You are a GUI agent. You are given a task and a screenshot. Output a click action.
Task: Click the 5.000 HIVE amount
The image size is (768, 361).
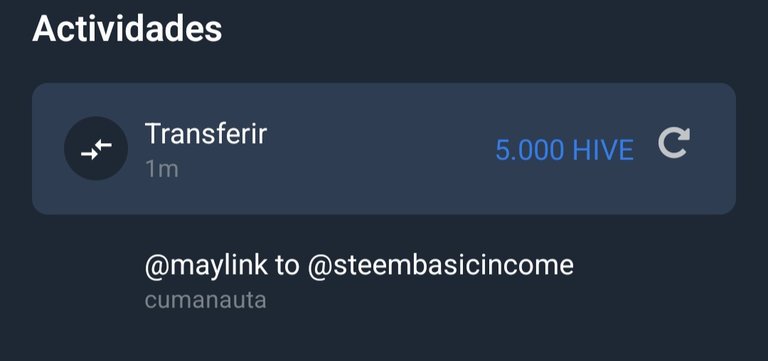565,150
